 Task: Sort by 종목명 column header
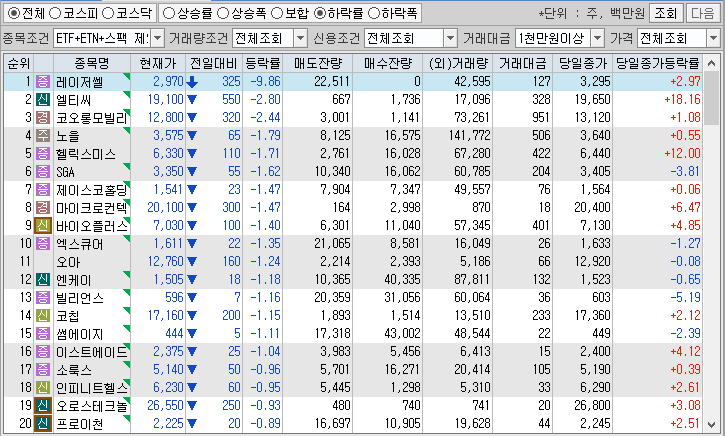pyautogui.click(x=92, y=63)
